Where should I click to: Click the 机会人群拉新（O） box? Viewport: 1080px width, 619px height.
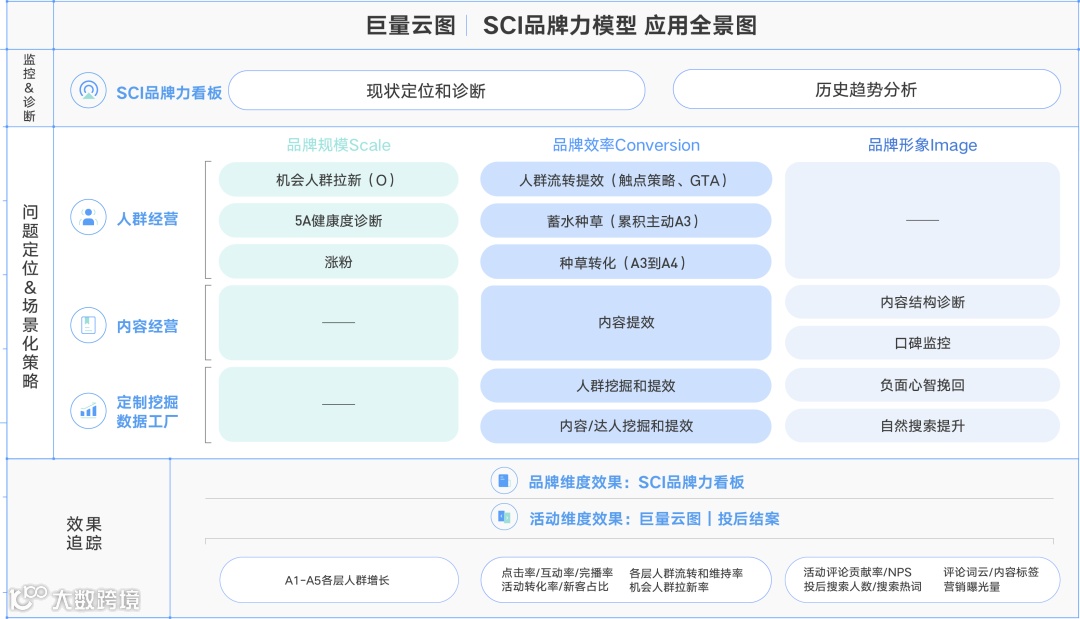coord(338,180)
